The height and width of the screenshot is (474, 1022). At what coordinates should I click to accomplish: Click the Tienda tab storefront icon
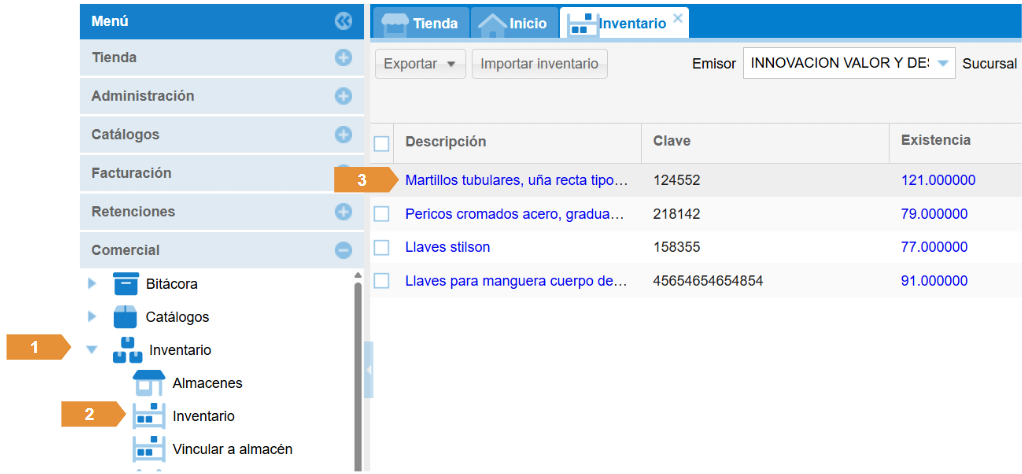click(x=394, y=23)
